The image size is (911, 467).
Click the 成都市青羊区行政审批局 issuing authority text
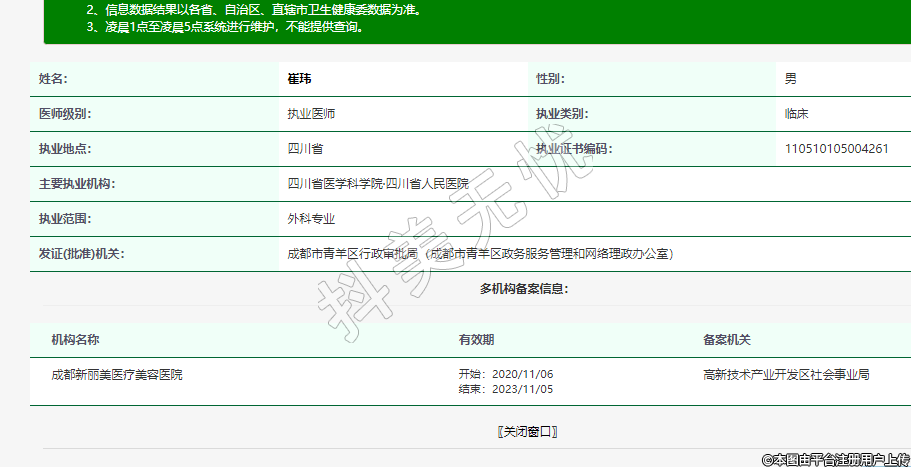[x=353, y=254]
